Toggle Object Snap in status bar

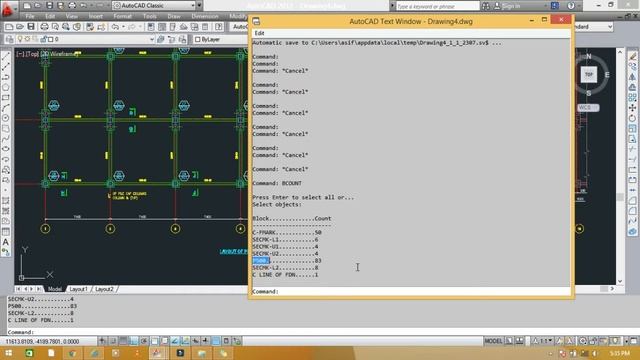point(154,341)
